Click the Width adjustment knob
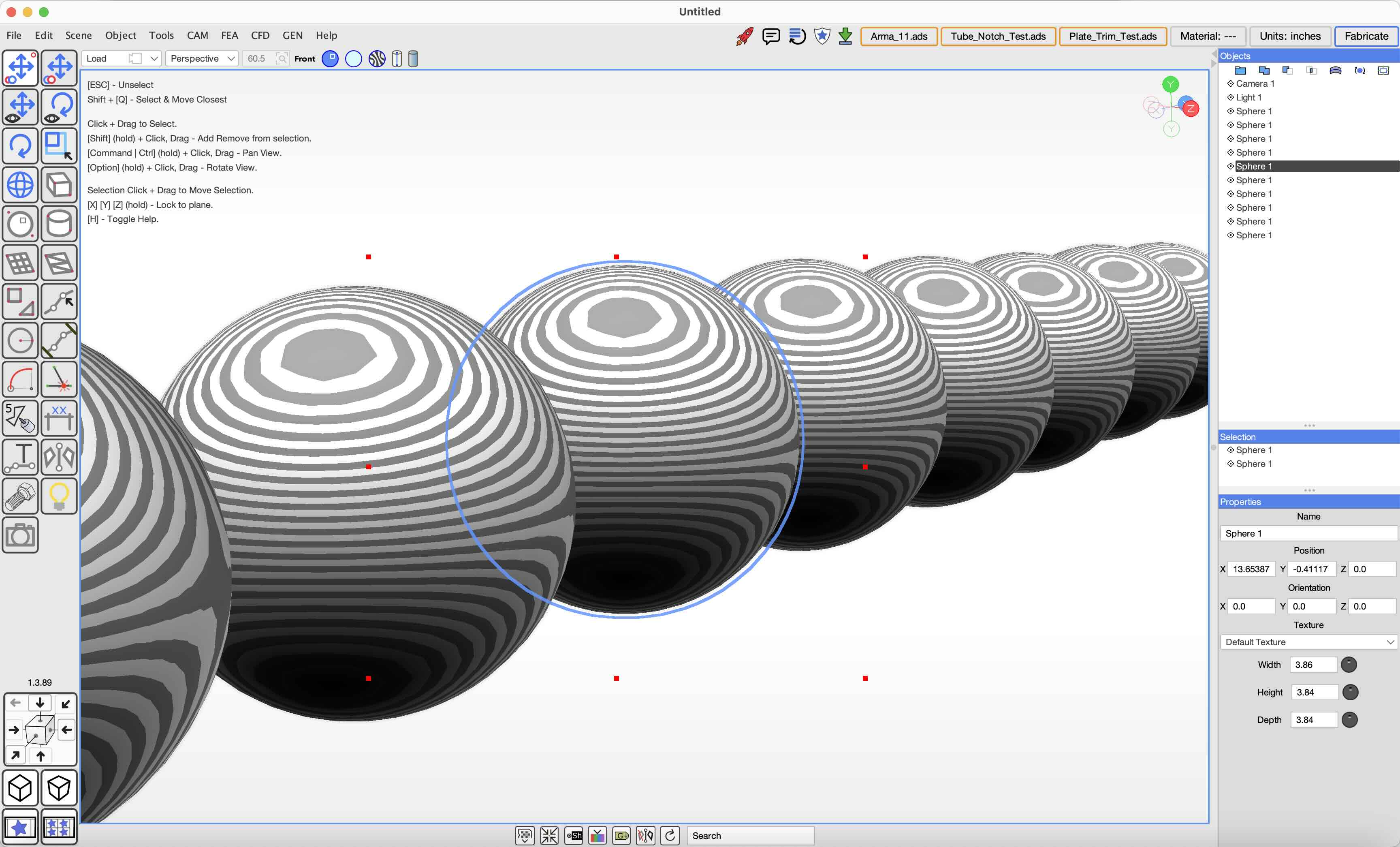 (1349, 665)
